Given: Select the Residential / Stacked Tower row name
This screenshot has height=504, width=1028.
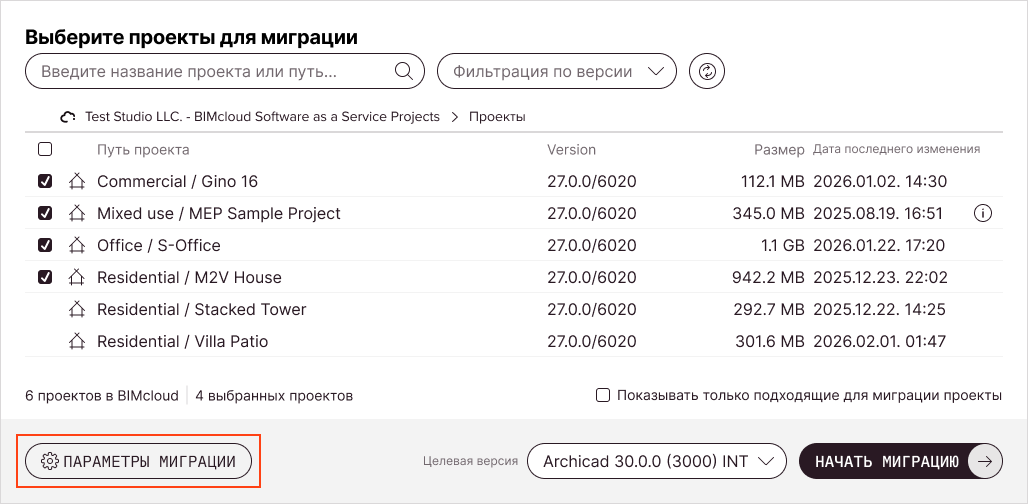Looking at the screenshot, I should (x=201, y=309).
